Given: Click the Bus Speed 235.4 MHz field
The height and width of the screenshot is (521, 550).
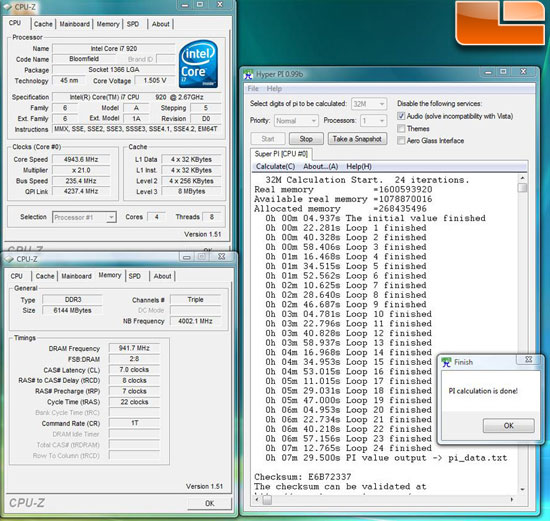Looking at the screenshot, I should 81,181.
